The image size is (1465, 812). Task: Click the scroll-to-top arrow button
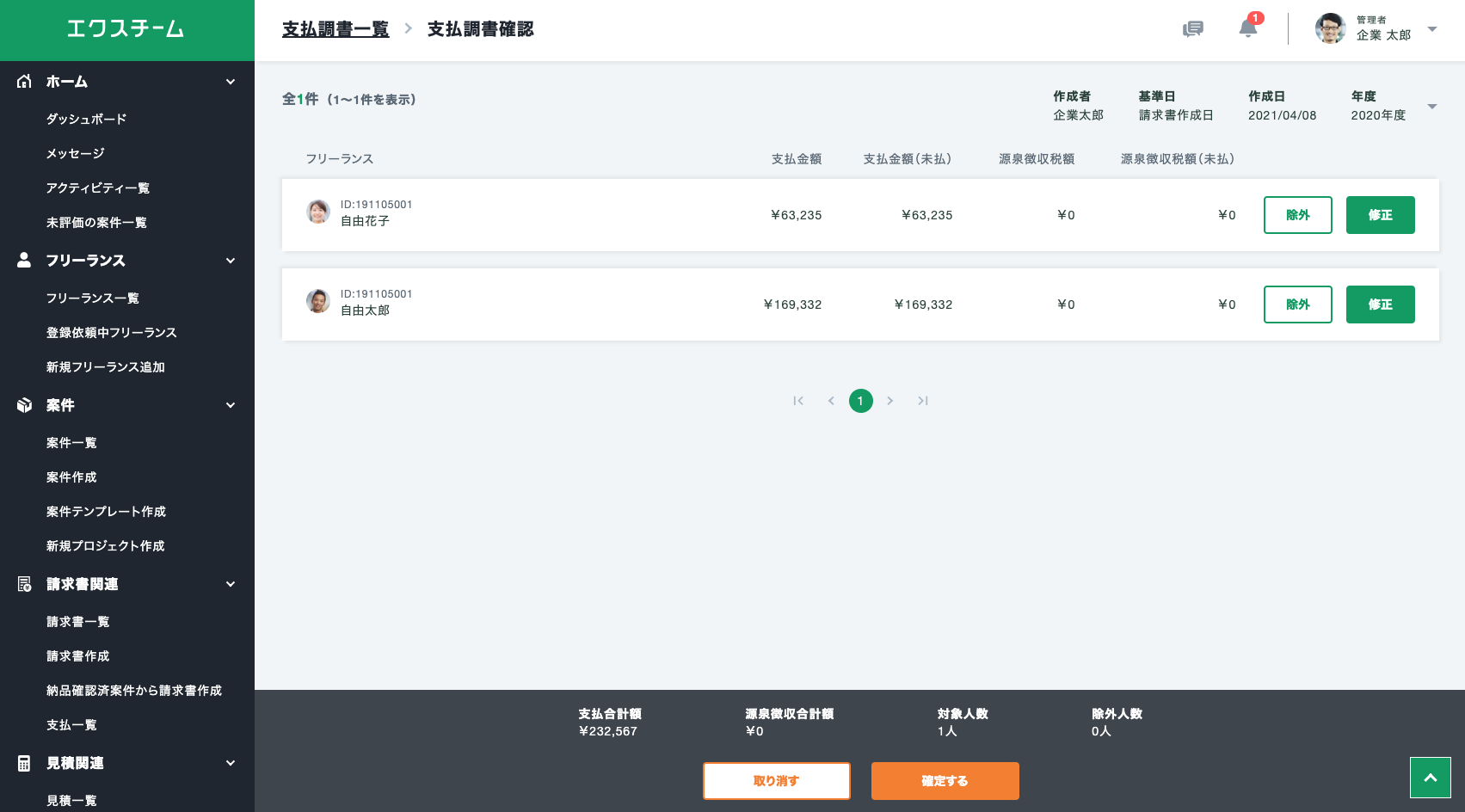[1430, 778]
